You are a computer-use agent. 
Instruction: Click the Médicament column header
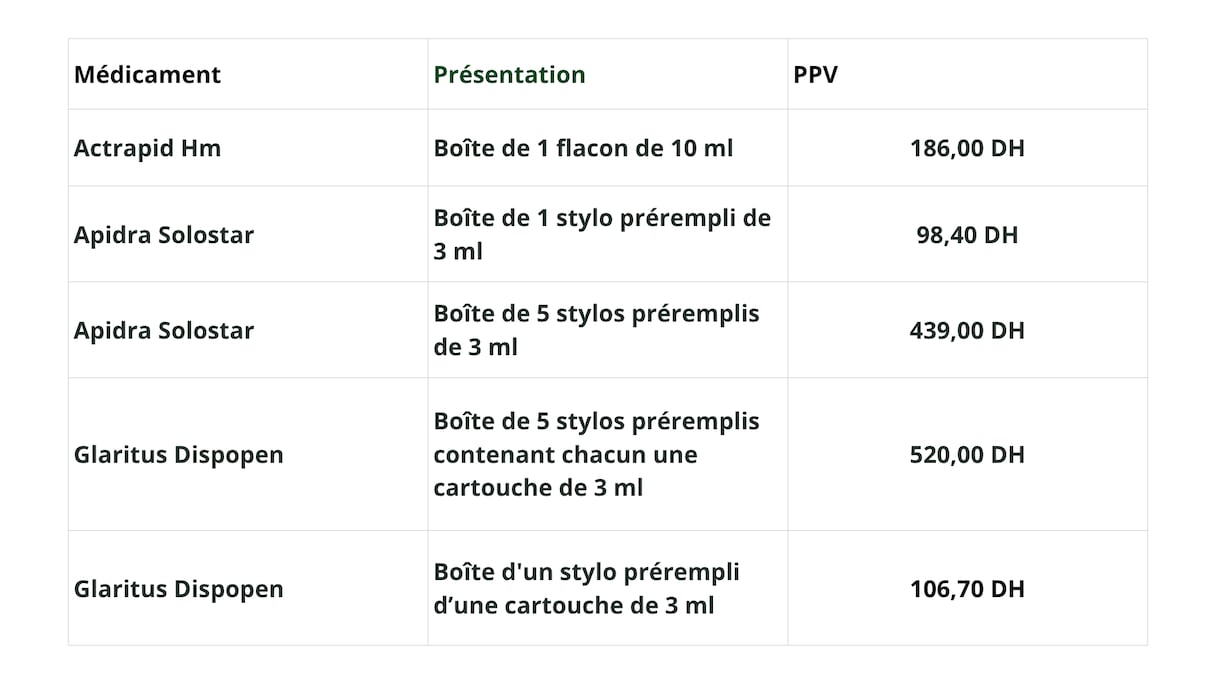click(x=147, y=74)
